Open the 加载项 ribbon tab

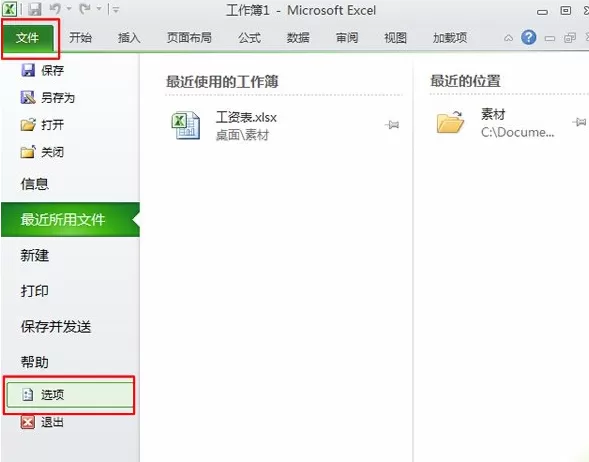[x=450, y=38]
